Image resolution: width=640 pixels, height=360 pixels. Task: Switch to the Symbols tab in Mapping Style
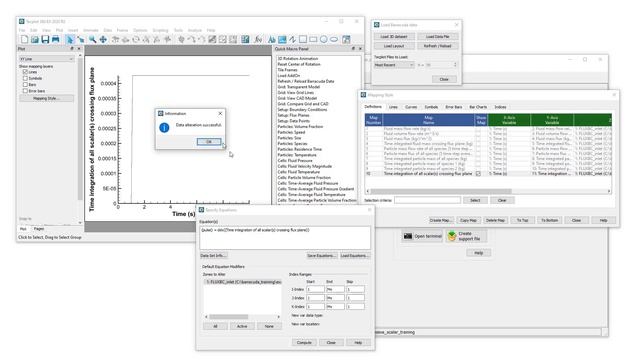pyautogui.click(x=431, y=107)
